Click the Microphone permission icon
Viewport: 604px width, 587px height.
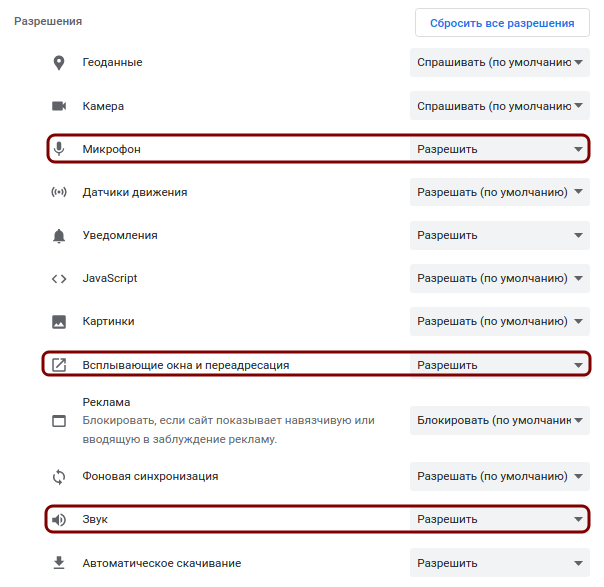point(59,149)
